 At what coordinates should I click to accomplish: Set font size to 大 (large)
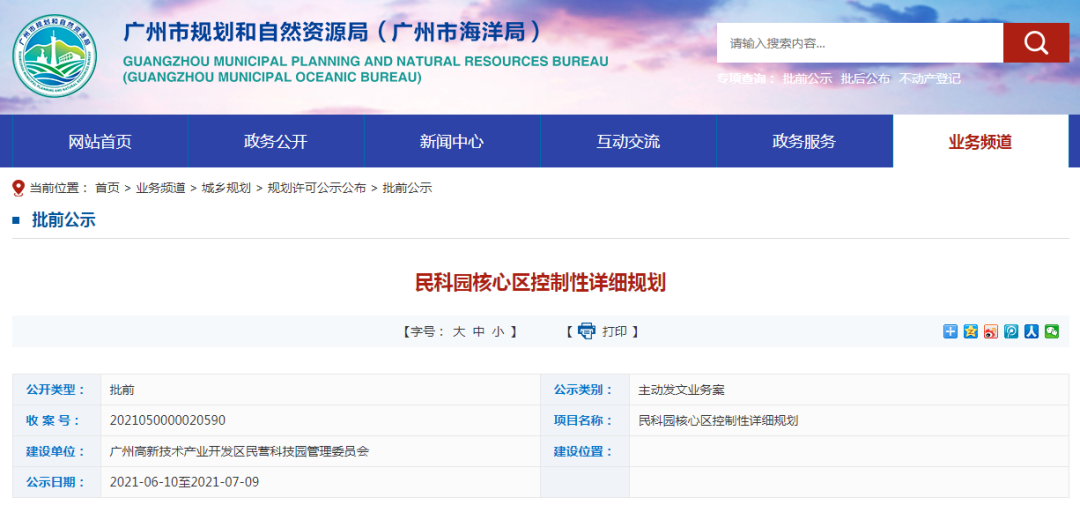click(x=459, y=332)
